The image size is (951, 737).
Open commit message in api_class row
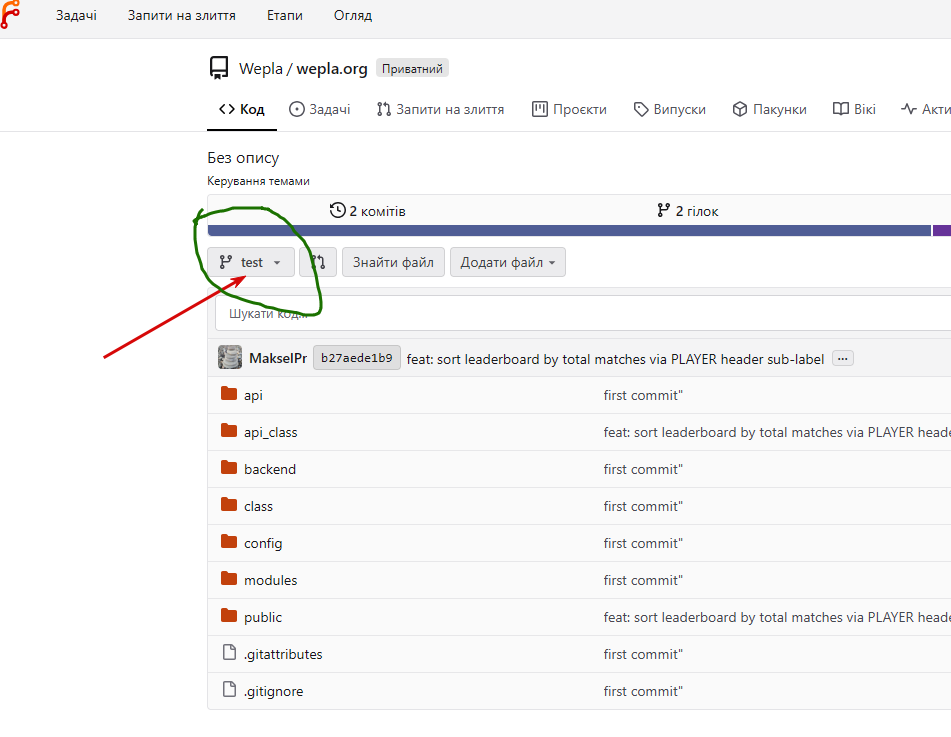point(777,432)
